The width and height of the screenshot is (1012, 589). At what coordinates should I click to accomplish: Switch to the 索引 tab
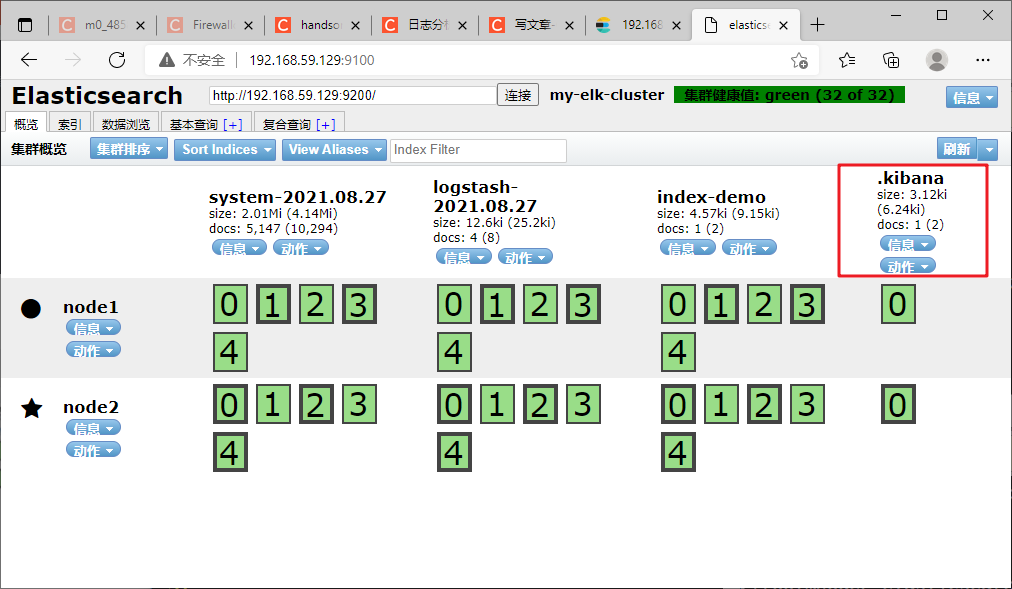70,123
